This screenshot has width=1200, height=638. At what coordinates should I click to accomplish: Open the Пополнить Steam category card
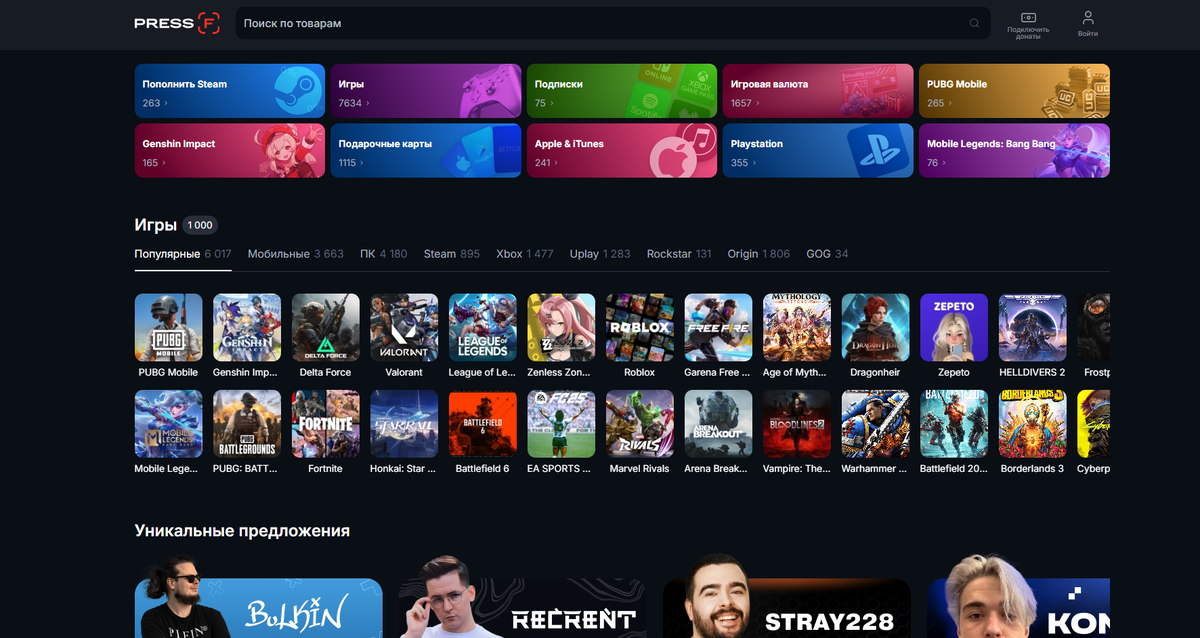(230, 91)
